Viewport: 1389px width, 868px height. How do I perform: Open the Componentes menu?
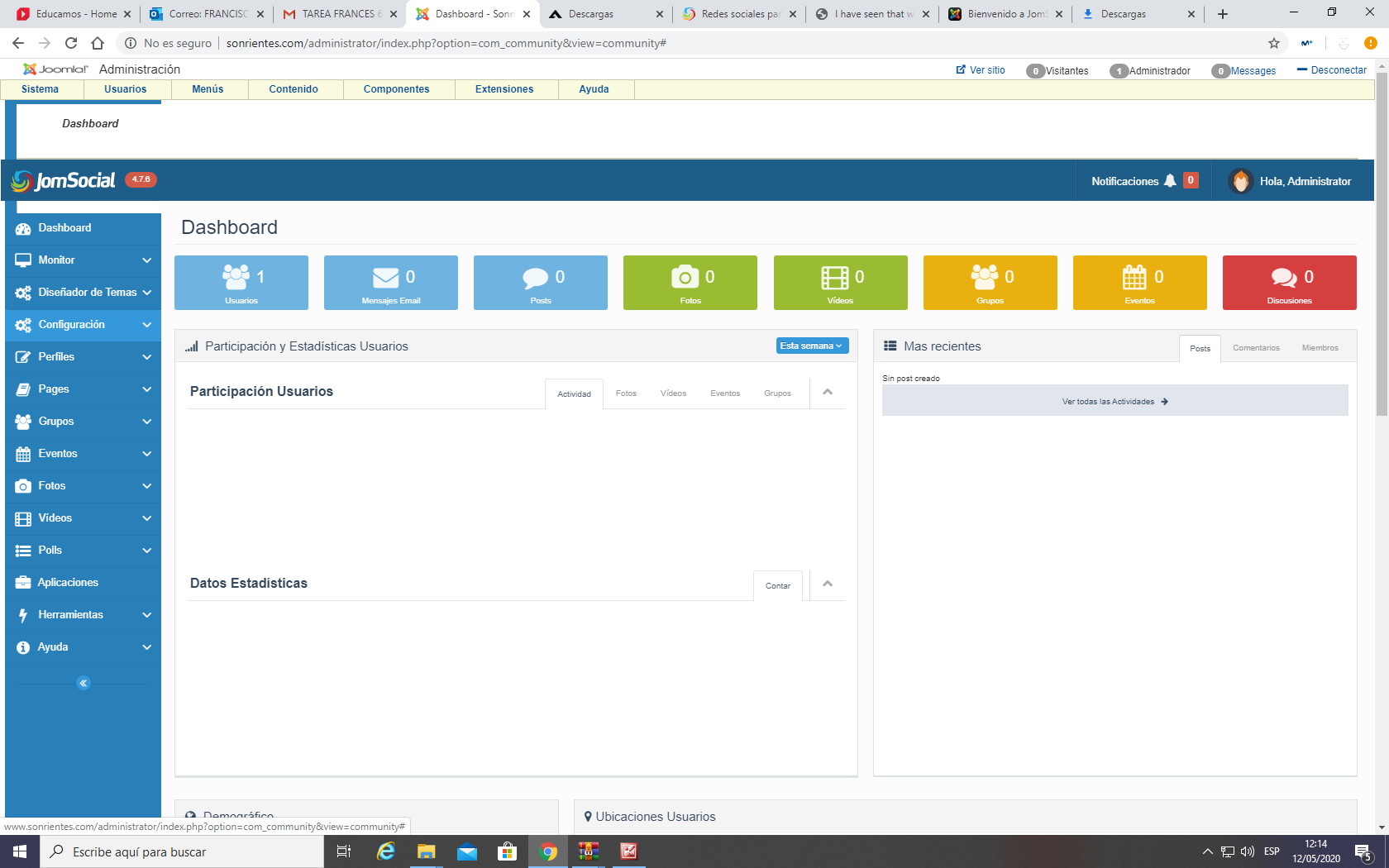pyautogui.click(x=396, y=89)
